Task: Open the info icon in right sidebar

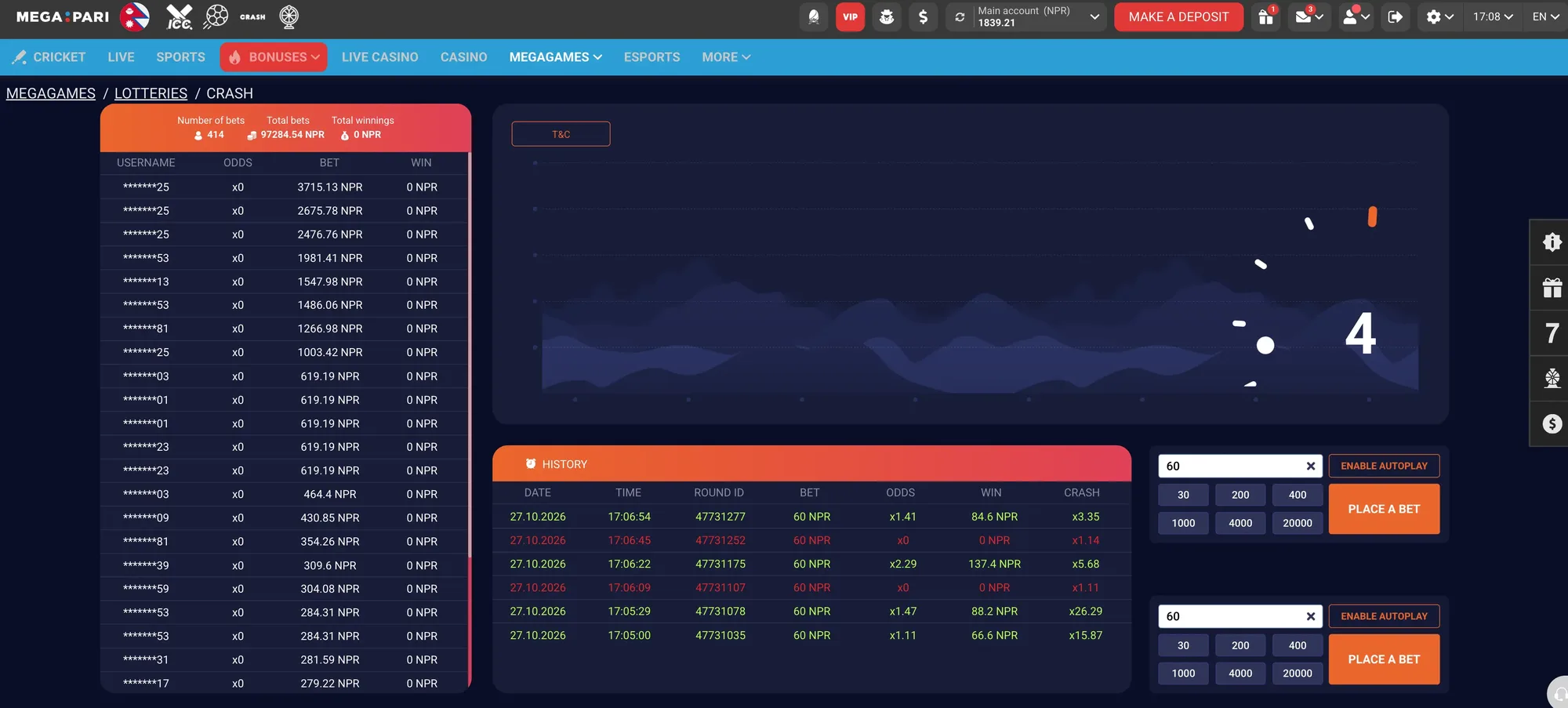Action: 1552,242
